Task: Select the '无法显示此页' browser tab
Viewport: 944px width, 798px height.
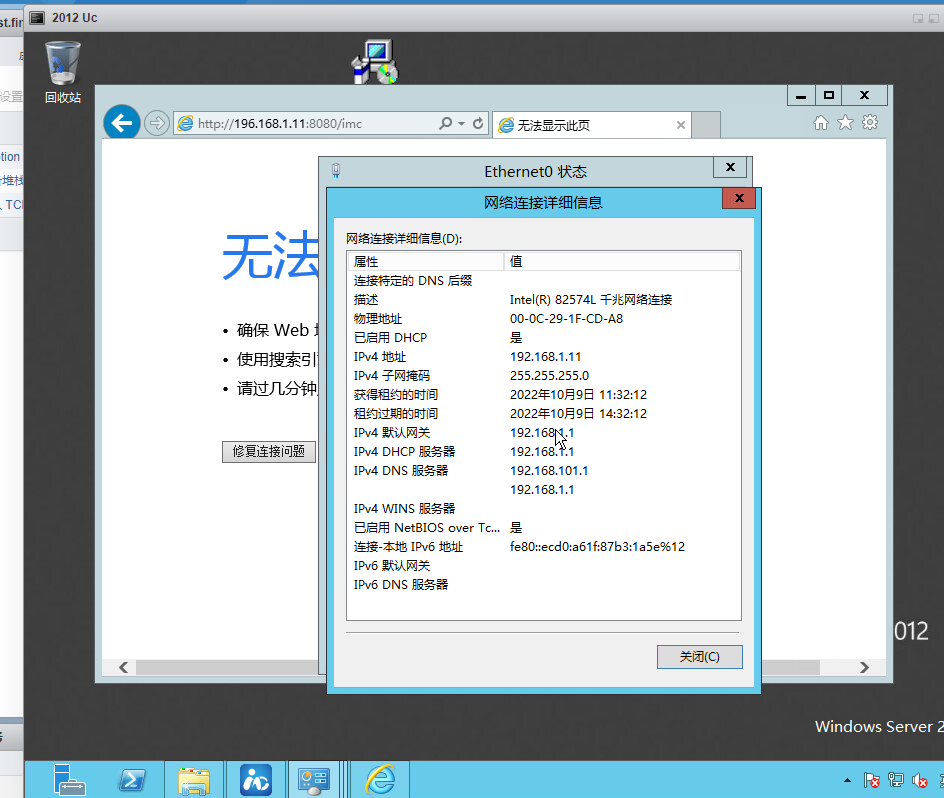Action: 592,125
